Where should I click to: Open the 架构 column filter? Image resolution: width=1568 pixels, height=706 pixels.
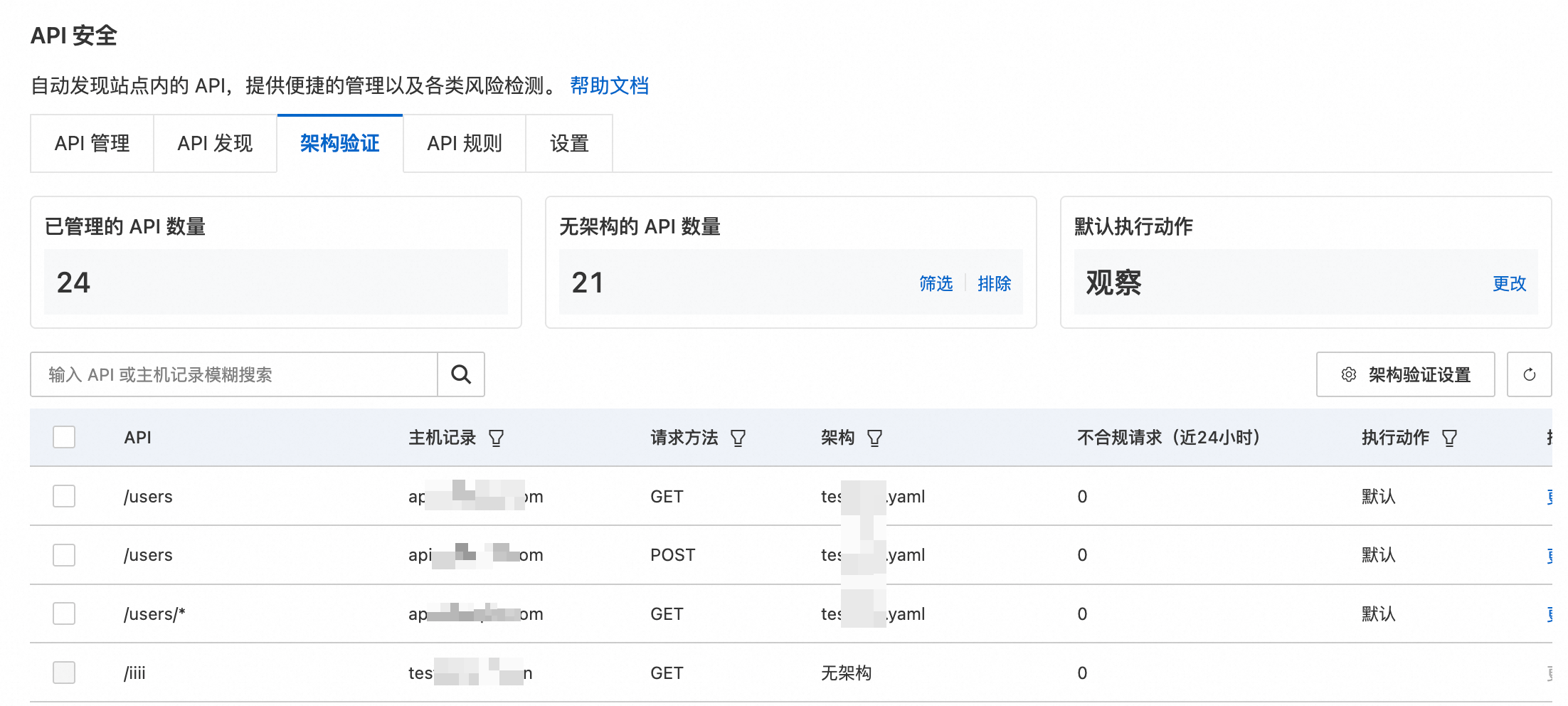click(x=875, y=438)
